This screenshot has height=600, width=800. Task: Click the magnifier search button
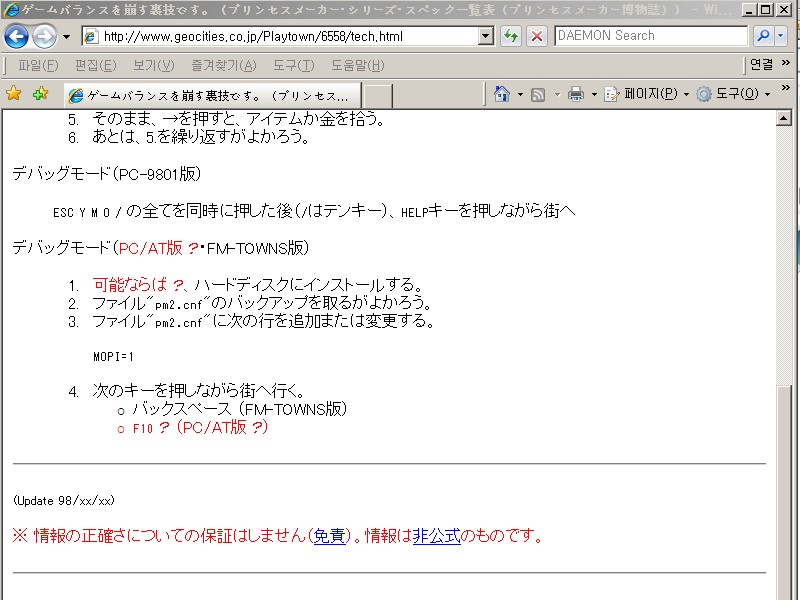click(763, 36)
